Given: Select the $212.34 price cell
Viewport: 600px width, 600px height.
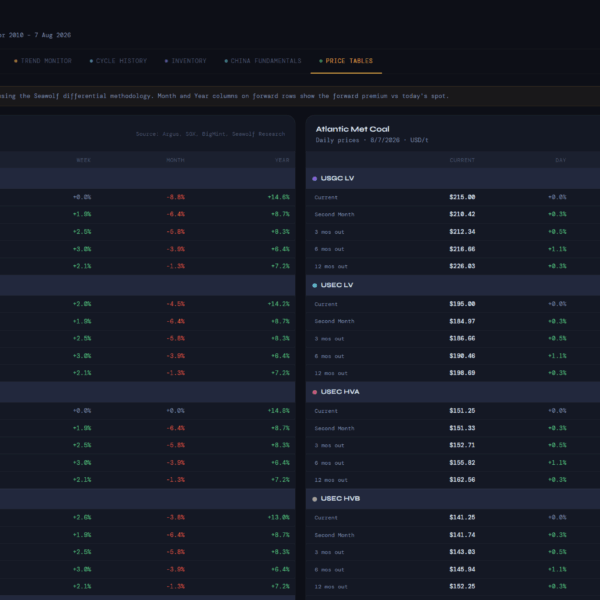Looking at the screenshot, I should tap(462, 232).
